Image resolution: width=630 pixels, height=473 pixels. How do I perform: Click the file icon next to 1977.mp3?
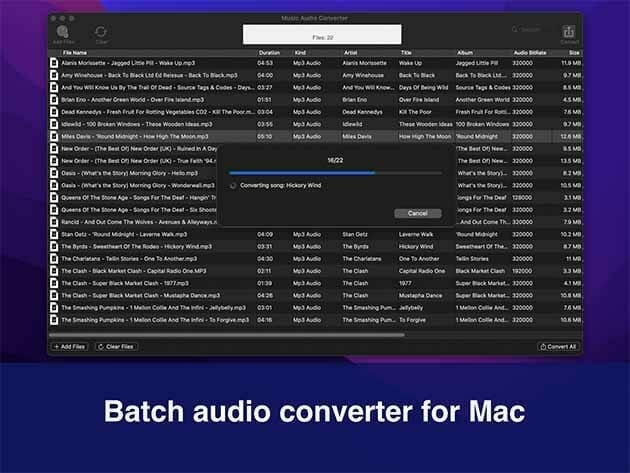pyautogui.click(x=55, y=282)
